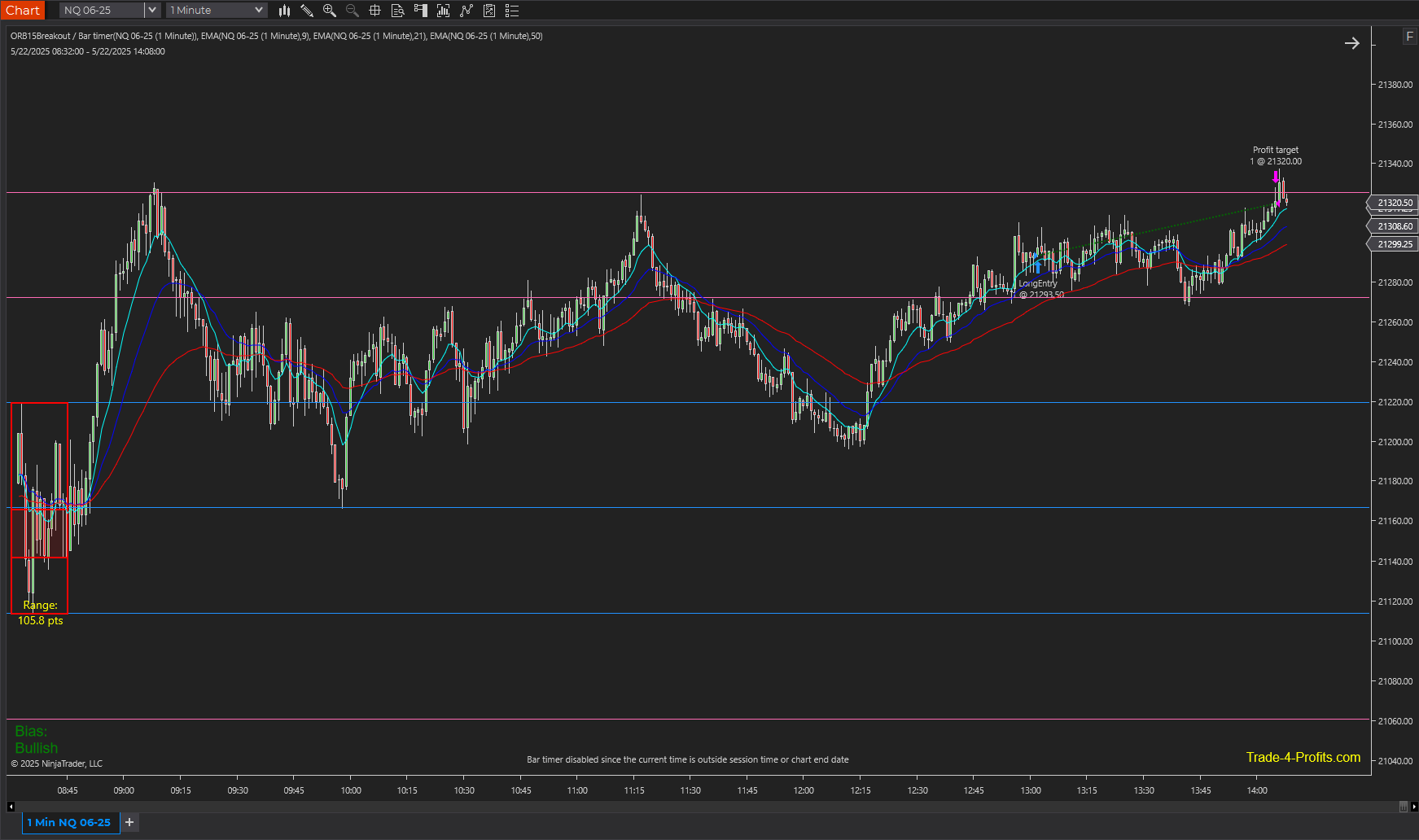Screen dimensions: 1419x840
Task: Click the Trade-4-Profits.com text
Action: click(1303, 757)
